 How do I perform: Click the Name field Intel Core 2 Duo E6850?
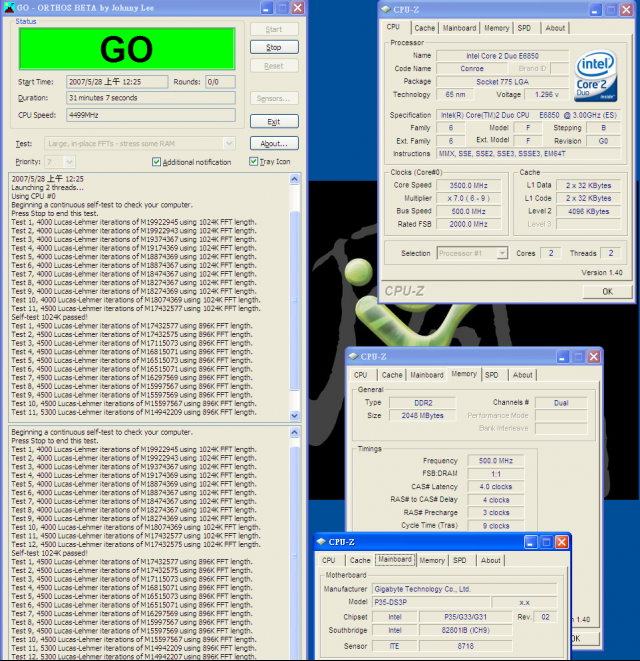click(x=502, y=56)
